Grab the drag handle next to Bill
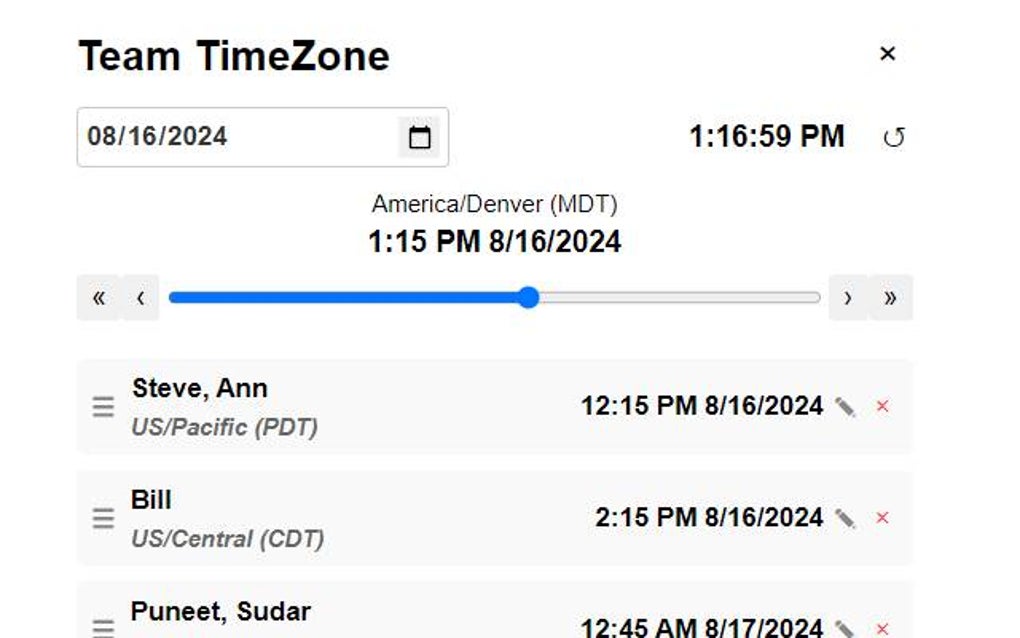1020x638 pixels. point(104,517)
